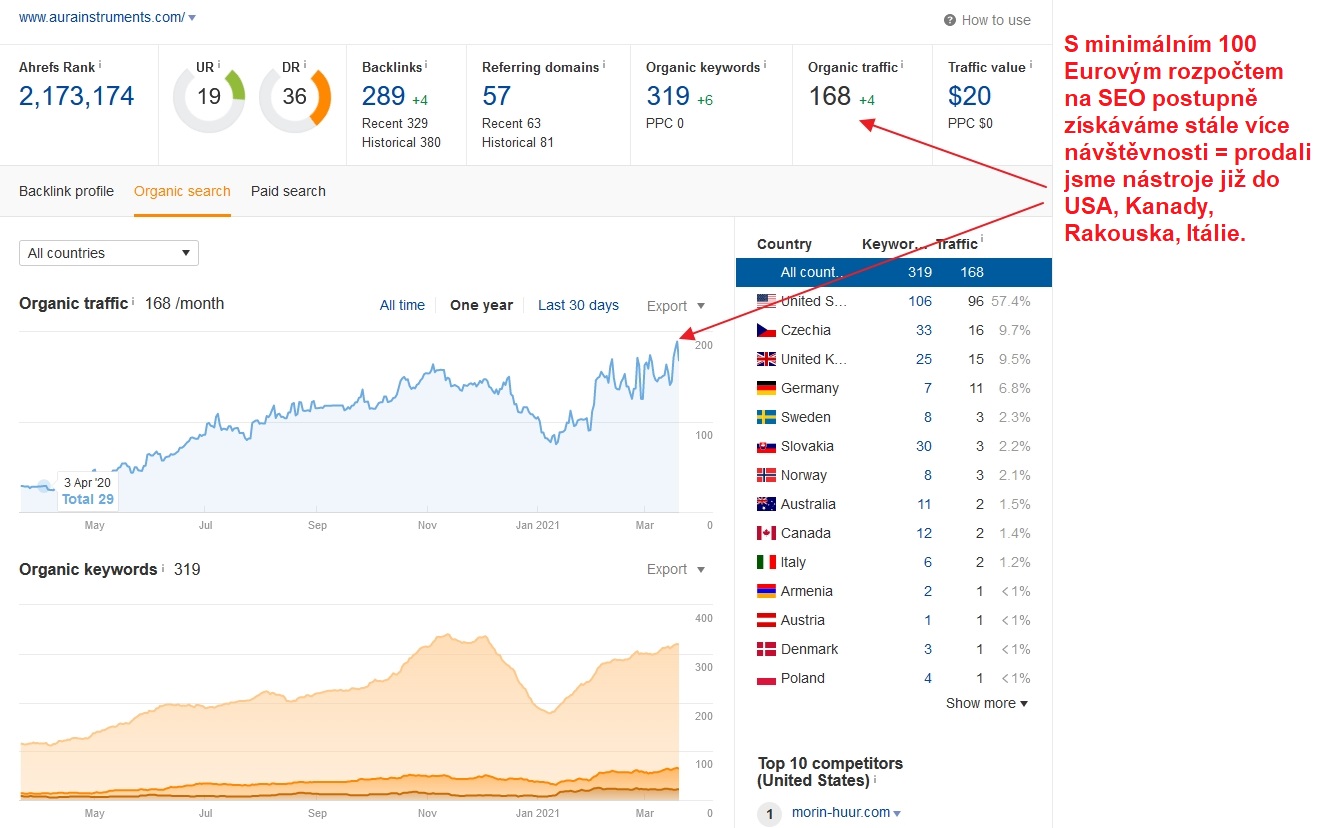Select the Last 30 days range
Screen dimensions: 1340x828
[578, 305]
